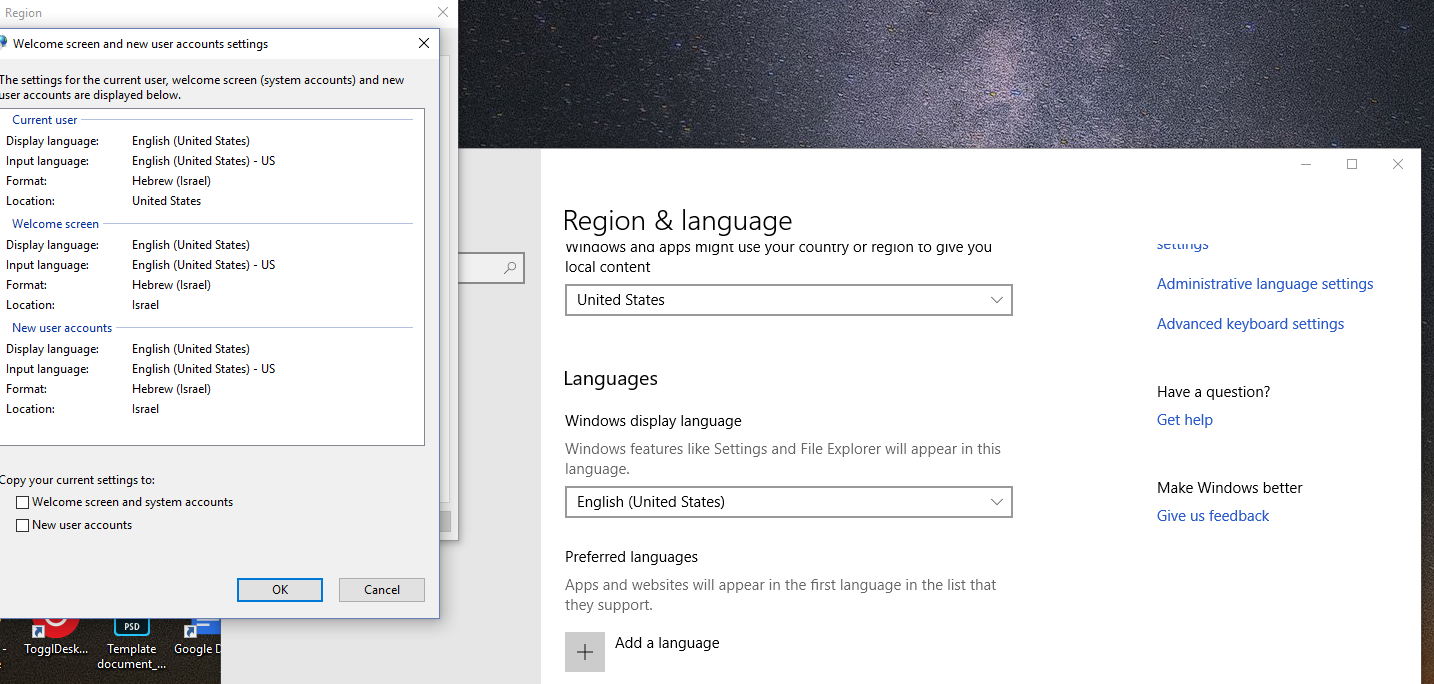Check Welcome screen and system accounts box
This screenshot has height=684, width=1434.
[x=23, y=503]
